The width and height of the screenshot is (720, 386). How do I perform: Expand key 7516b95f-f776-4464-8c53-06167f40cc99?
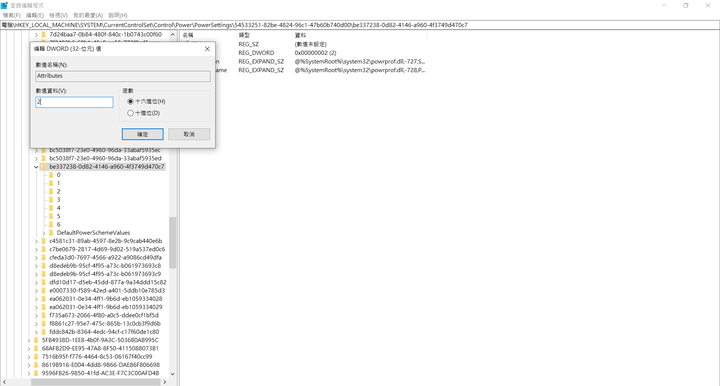[x=29, y=357]
